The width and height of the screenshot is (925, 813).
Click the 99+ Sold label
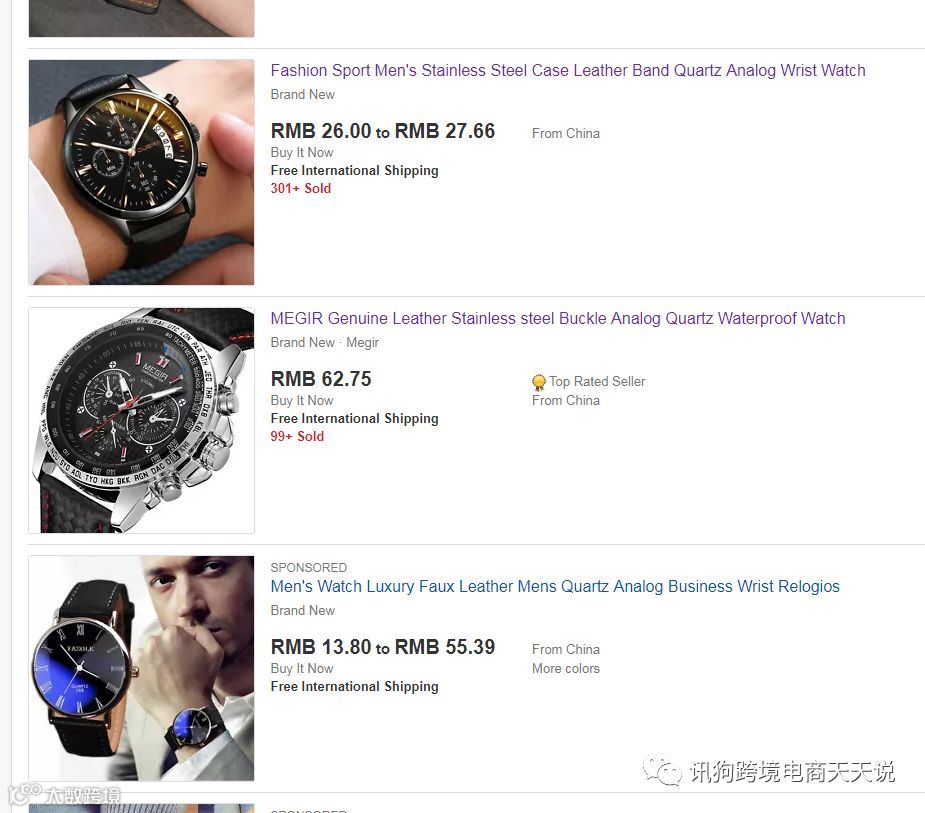297,436
